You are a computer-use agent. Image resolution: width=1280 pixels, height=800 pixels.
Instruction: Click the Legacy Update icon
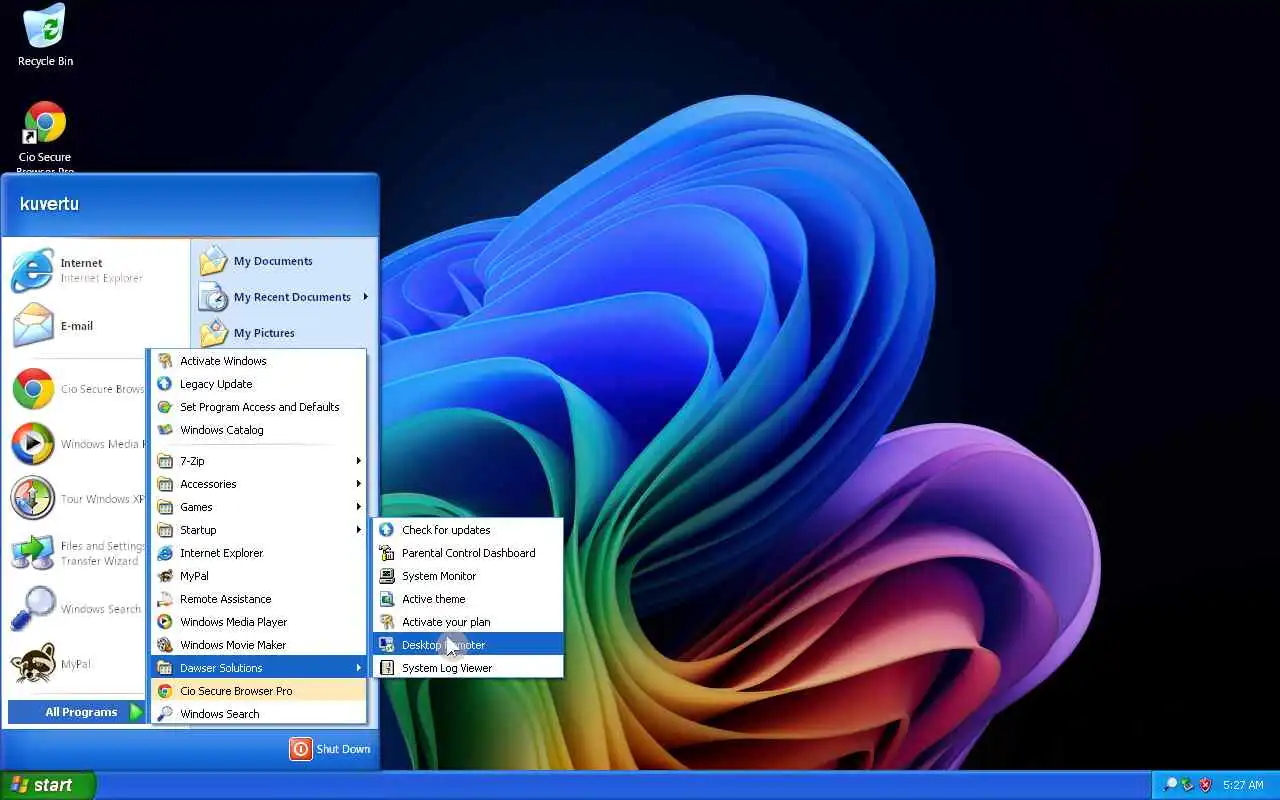(x=165, y=384)
